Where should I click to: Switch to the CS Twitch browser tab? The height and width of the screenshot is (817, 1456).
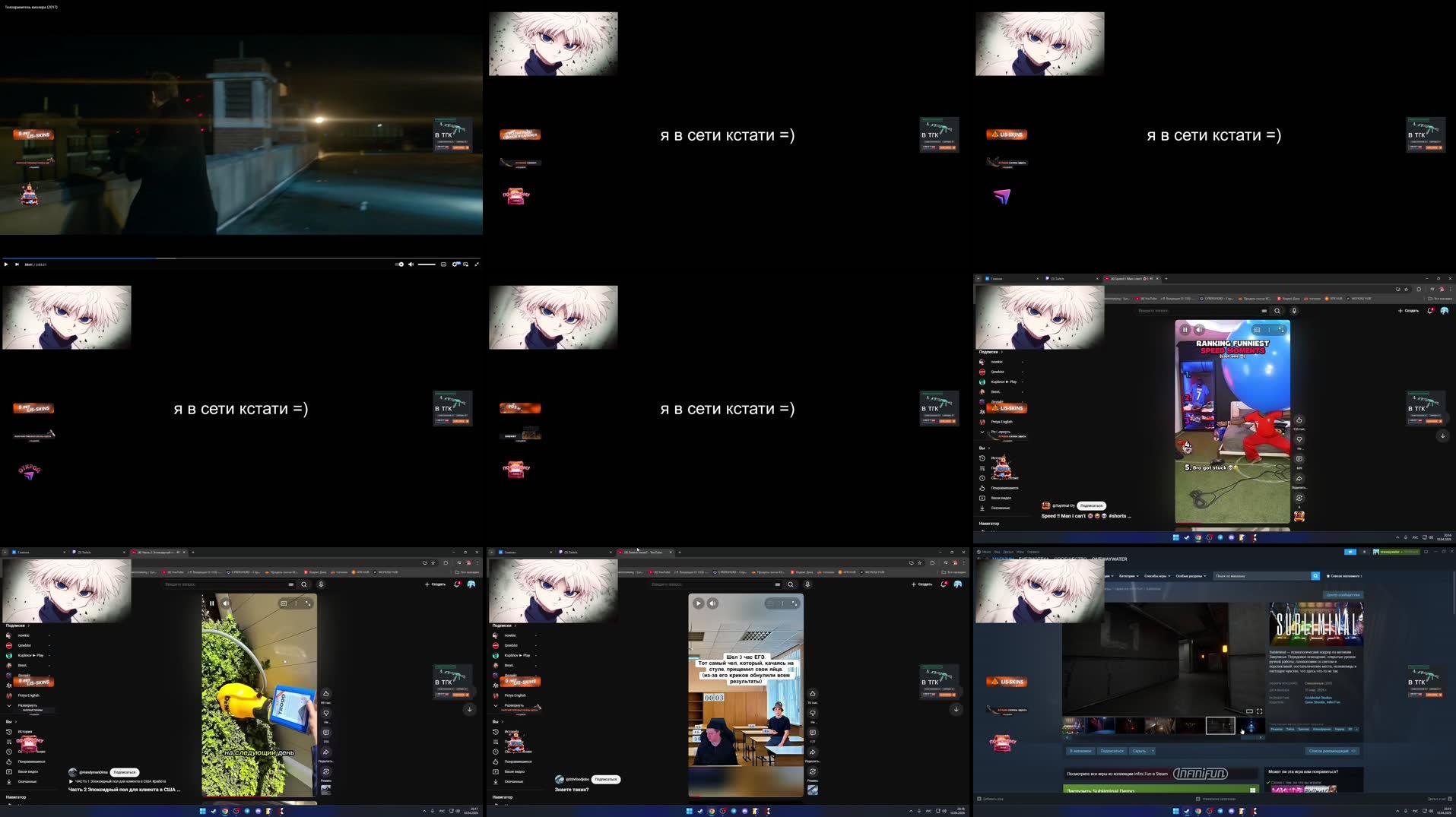[x=1058, y=278]
